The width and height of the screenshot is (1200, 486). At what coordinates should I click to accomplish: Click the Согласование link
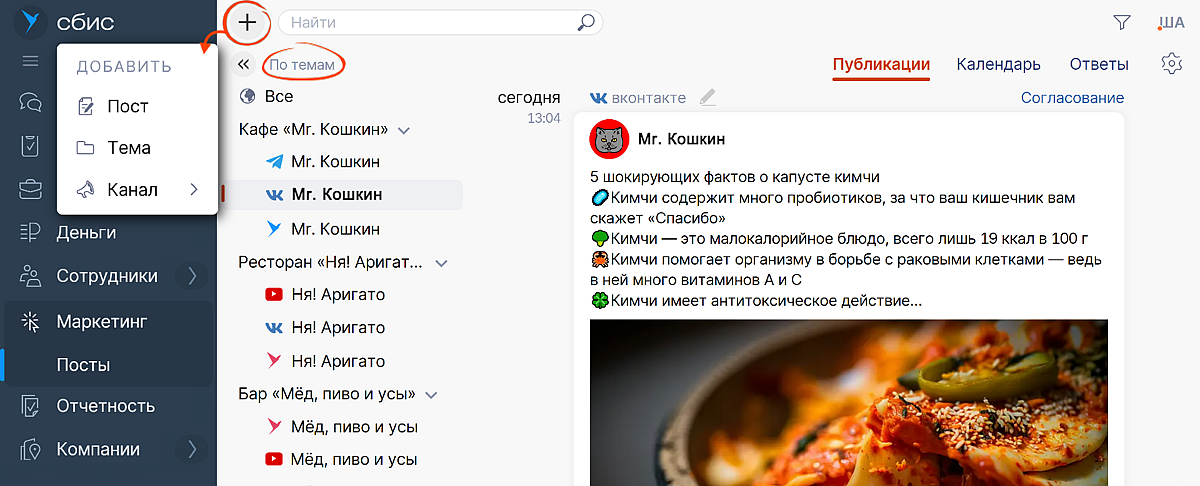[1072, 98]
